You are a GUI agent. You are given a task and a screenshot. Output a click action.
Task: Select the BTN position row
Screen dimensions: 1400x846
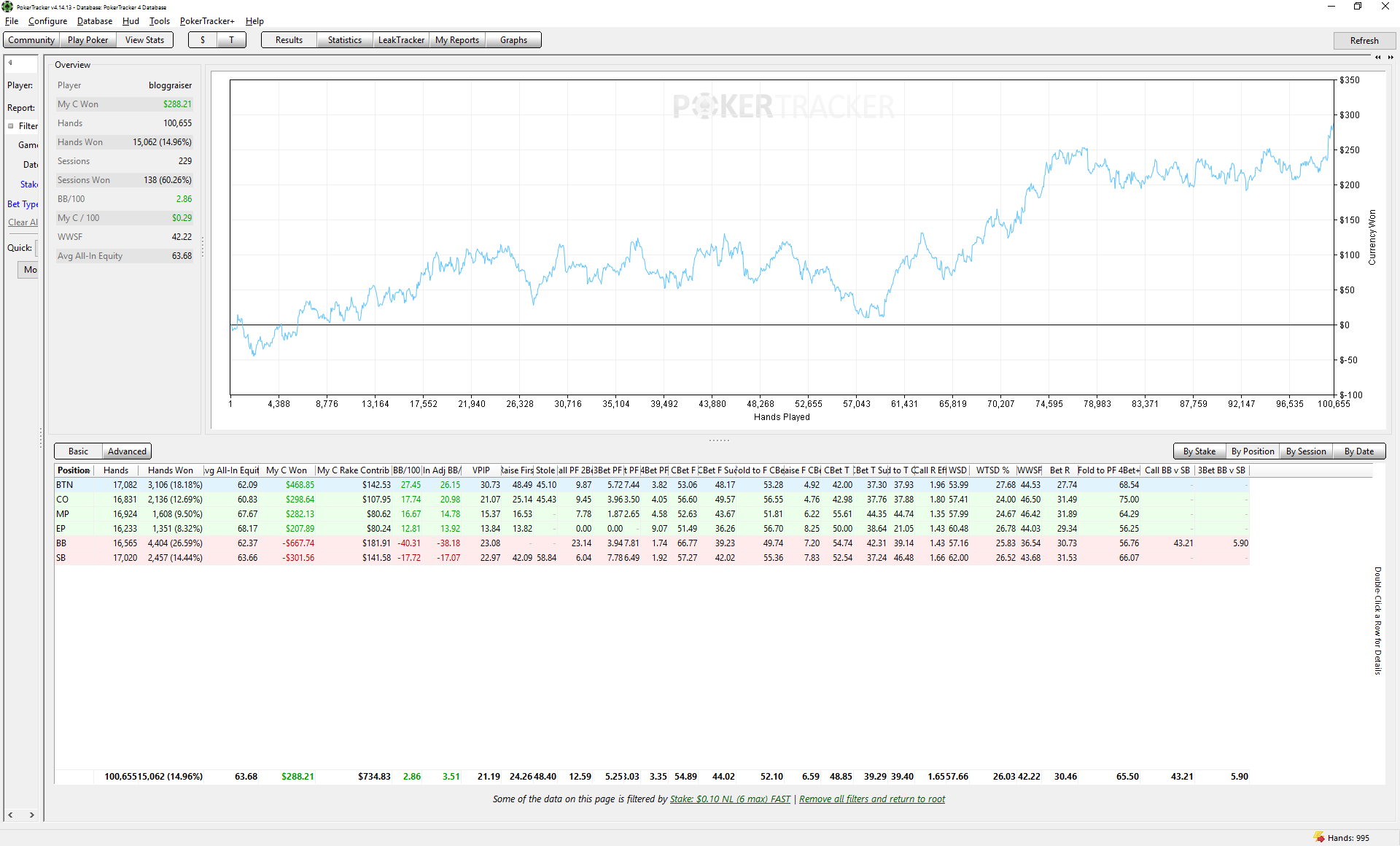click(x=652, y=485)
